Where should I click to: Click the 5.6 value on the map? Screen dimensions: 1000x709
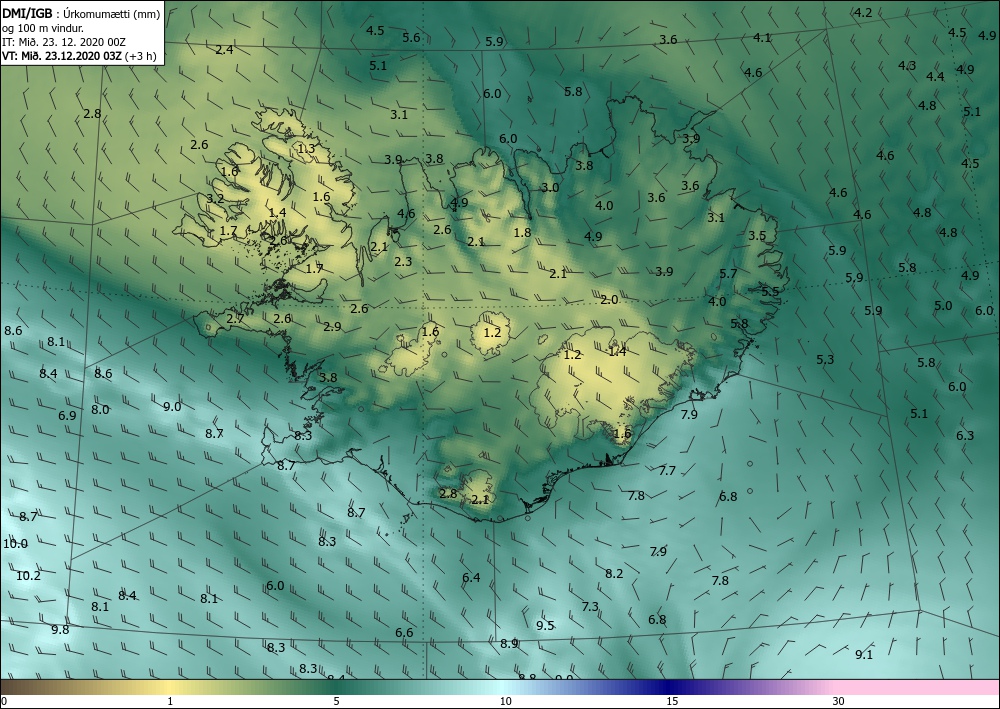tap(411, 38)
